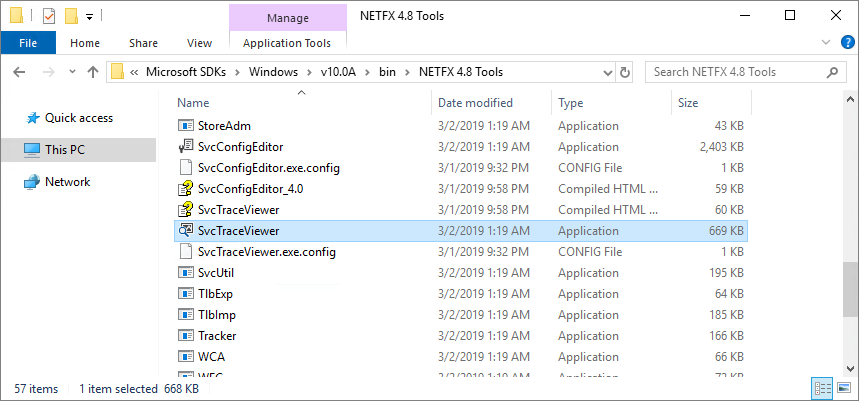Viewport: 859px width, 401px height.
Task: Open the View ribbon tab
Action: click(x=199, y=43)
